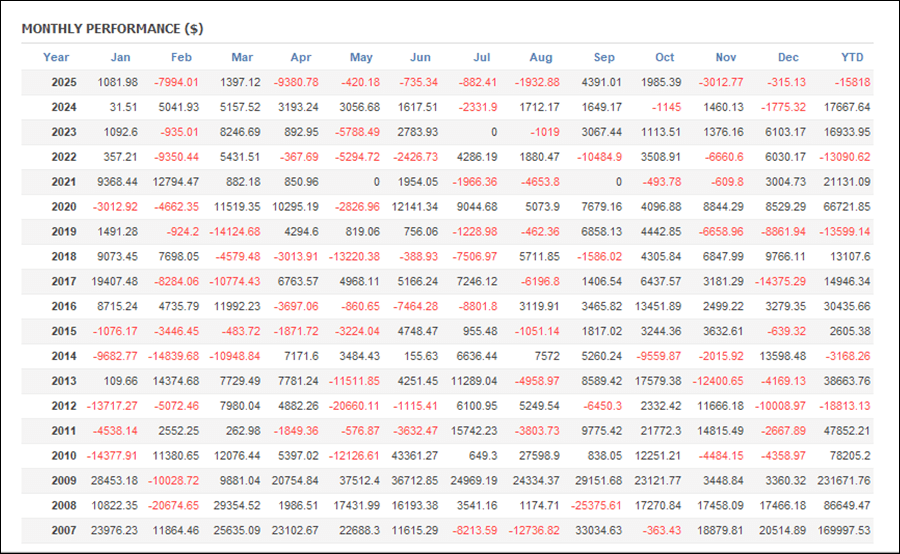
Task: Click the Dec column header
Action: [x=788, y=57]
